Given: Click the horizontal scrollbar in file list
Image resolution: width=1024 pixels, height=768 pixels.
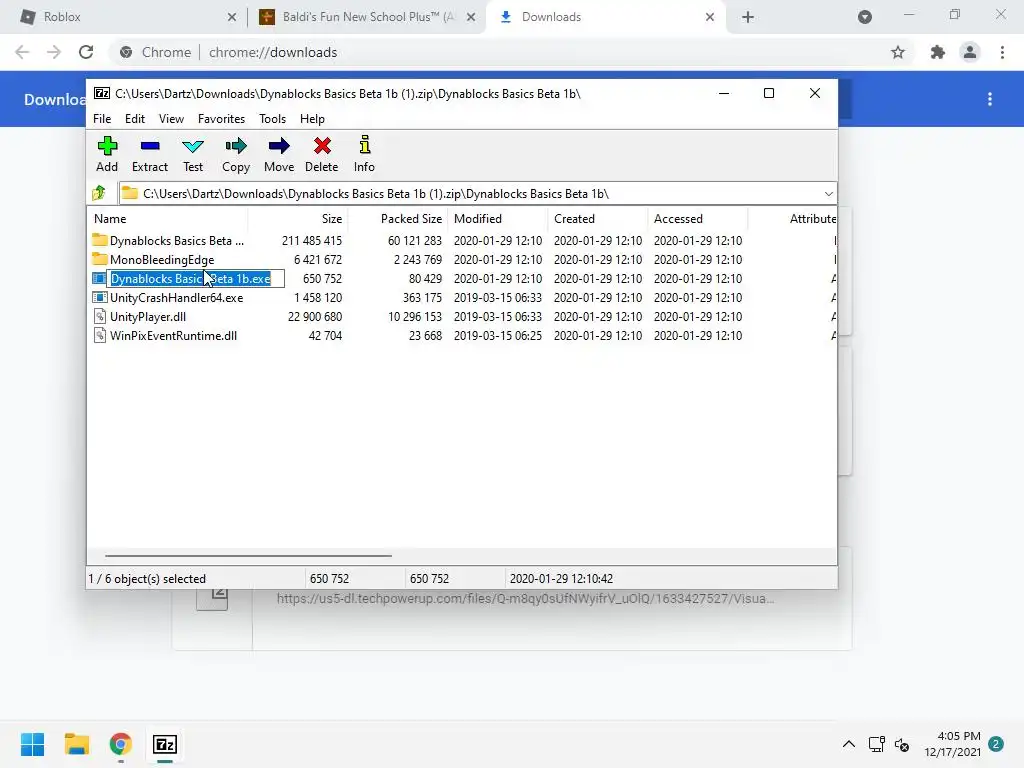Looking at the screenshot, I should coord(248,556).
